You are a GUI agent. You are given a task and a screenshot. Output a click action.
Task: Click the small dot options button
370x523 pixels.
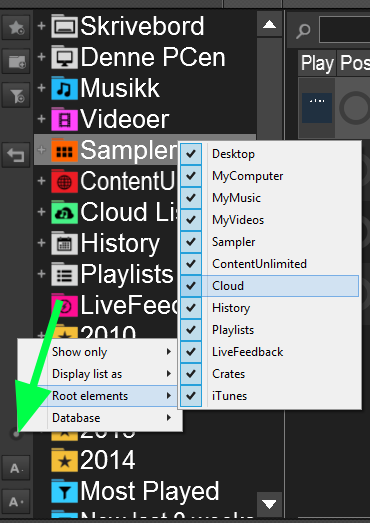[16, 434]
